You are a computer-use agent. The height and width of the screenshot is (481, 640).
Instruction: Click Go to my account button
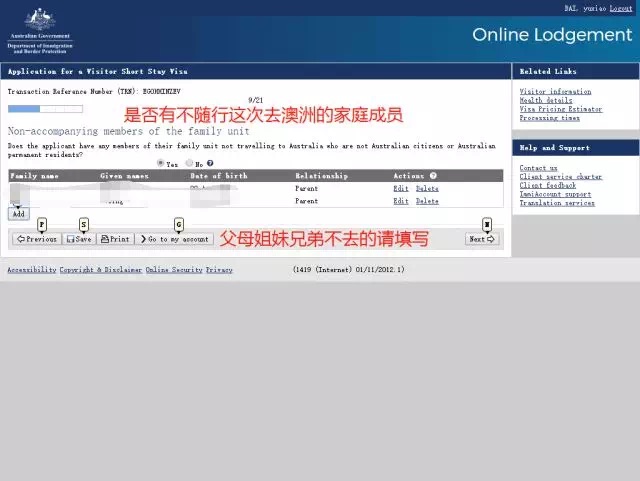(175, 239)
